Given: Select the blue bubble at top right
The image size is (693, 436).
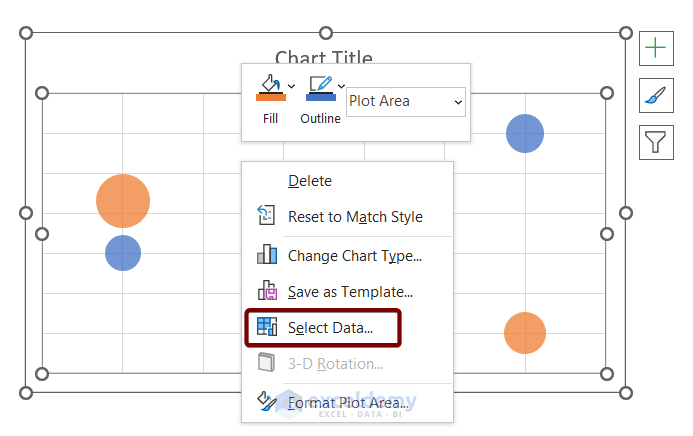Looking at the screenshot, I should tap(524, 134).
